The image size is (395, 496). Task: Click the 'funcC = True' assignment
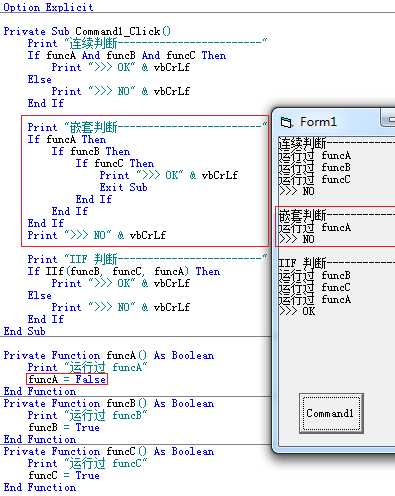pyautogui.click(x=64, y=475)
